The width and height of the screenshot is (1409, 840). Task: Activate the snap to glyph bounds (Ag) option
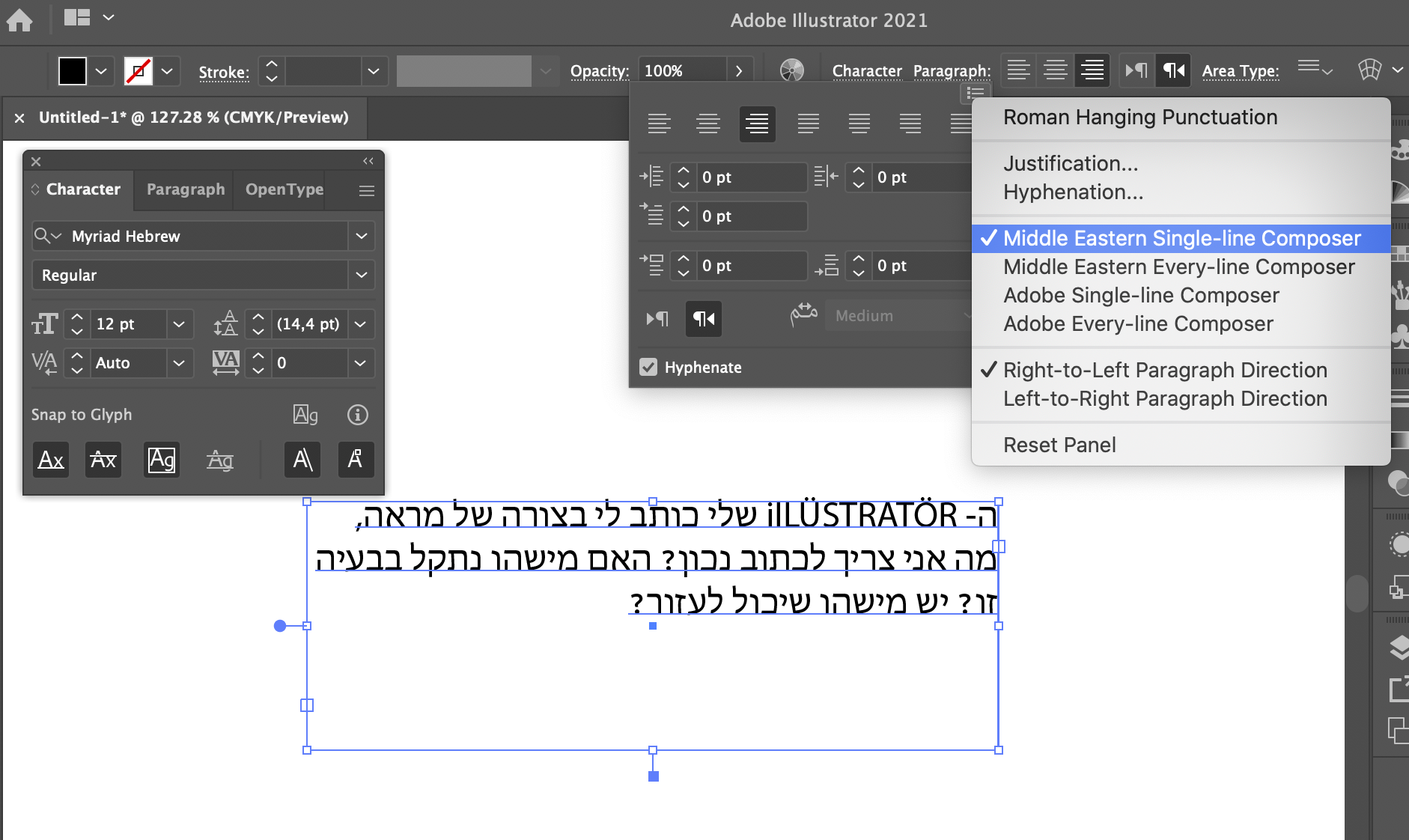tap(161, 460)
